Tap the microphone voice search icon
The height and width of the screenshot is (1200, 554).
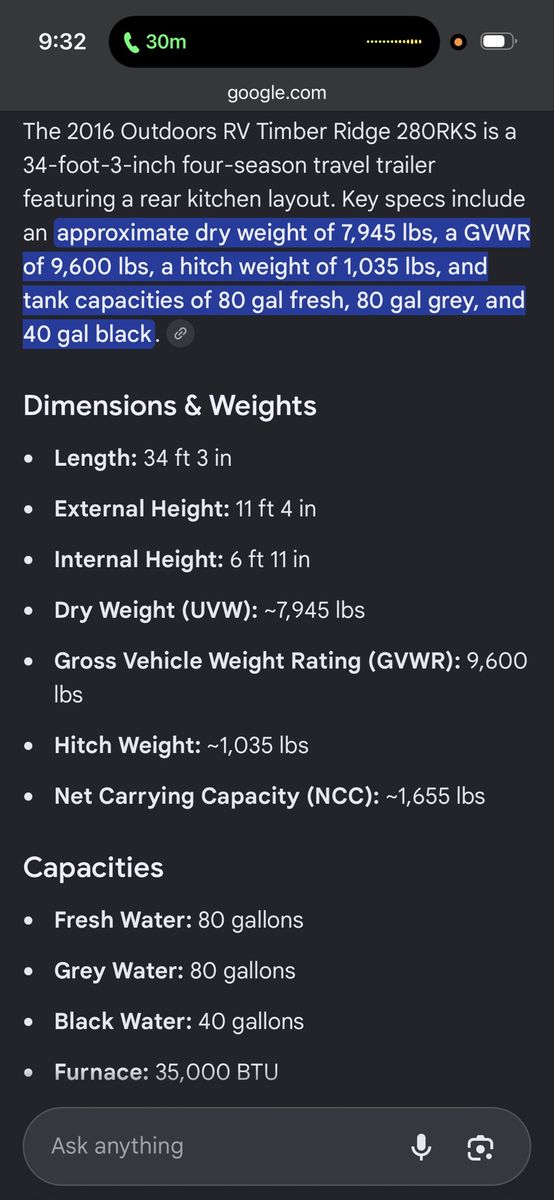[421, 1146]
